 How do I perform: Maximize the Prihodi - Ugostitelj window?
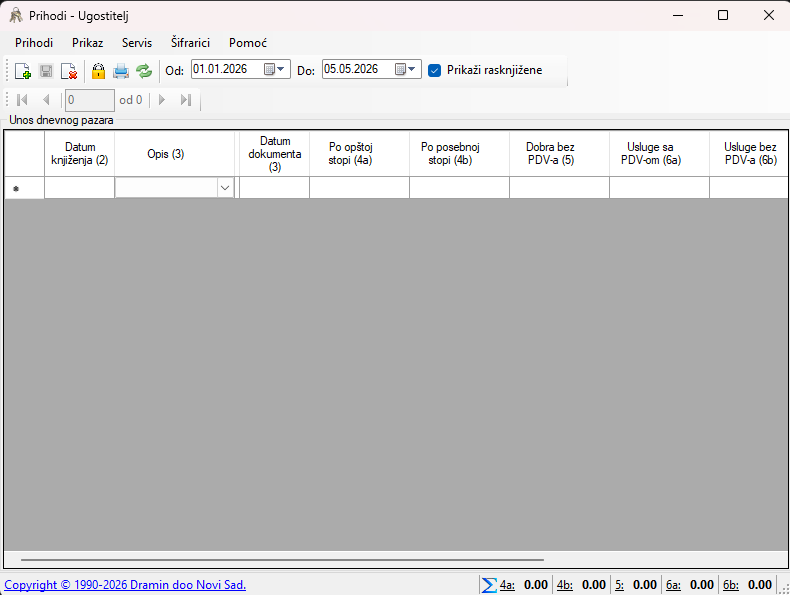pyautogui.click(x=723, y=15)
